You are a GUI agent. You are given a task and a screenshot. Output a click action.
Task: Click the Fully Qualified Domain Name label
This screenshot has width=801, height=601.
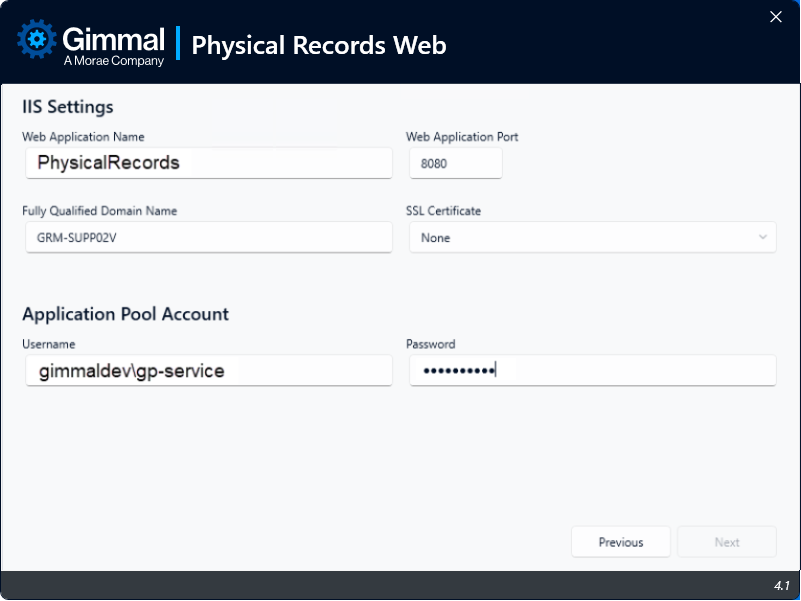[99, 211]
